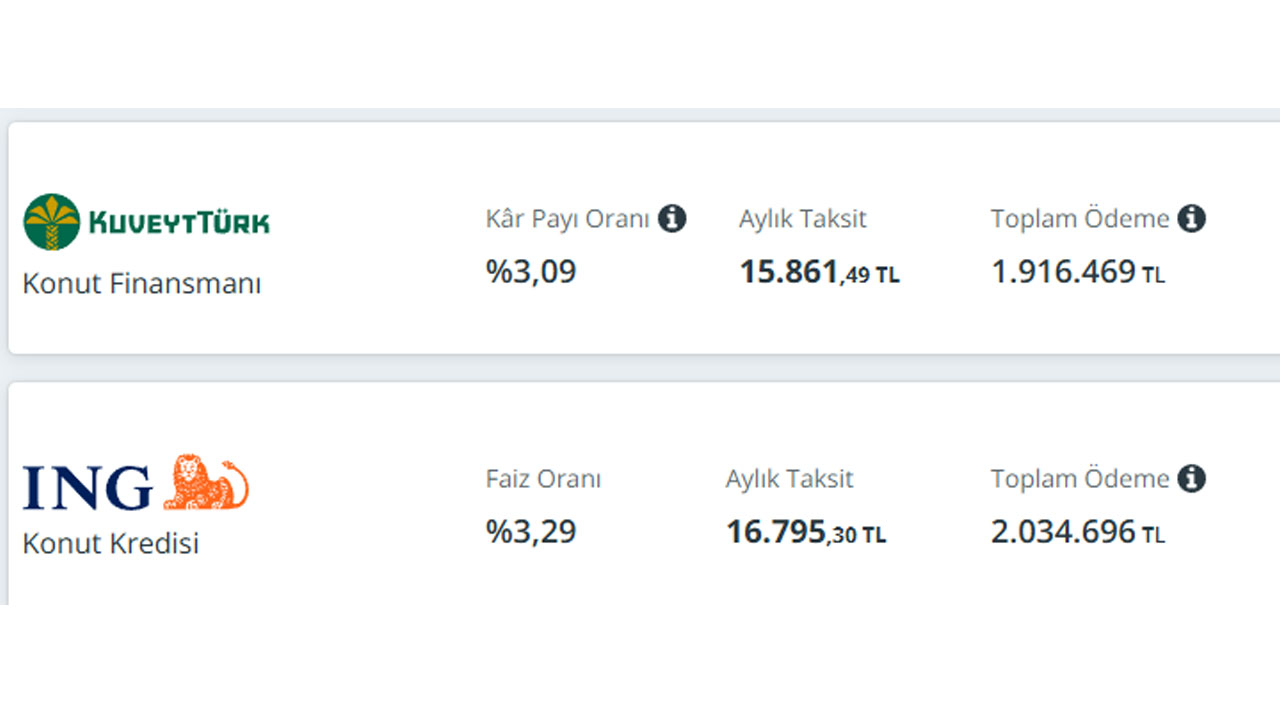Select the Faiz Oranı label
The image size is (1280, 720).
(x=544, y=479)
